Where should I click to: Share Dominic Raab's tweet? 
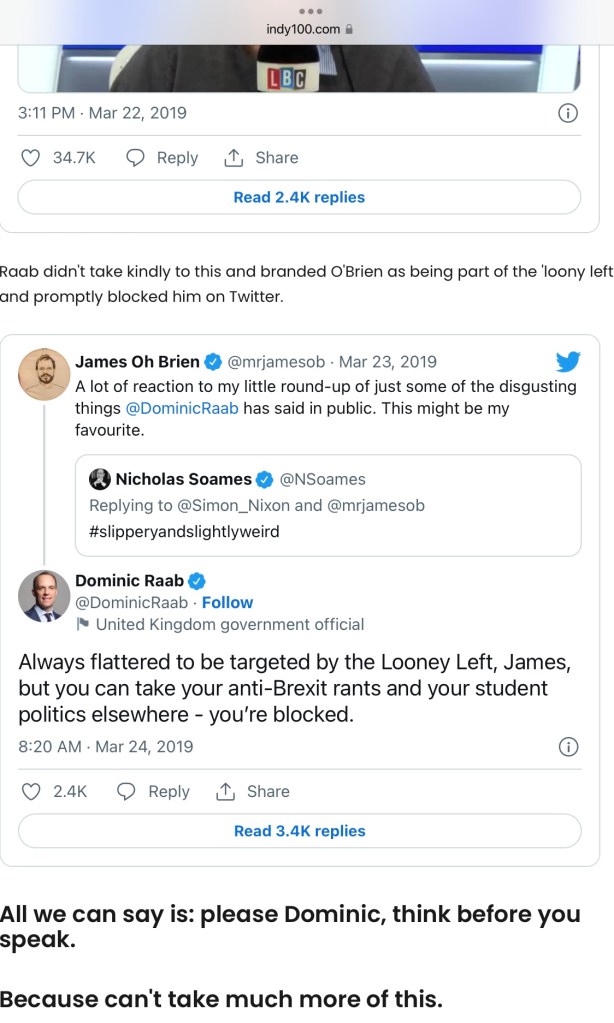[225, 791]
